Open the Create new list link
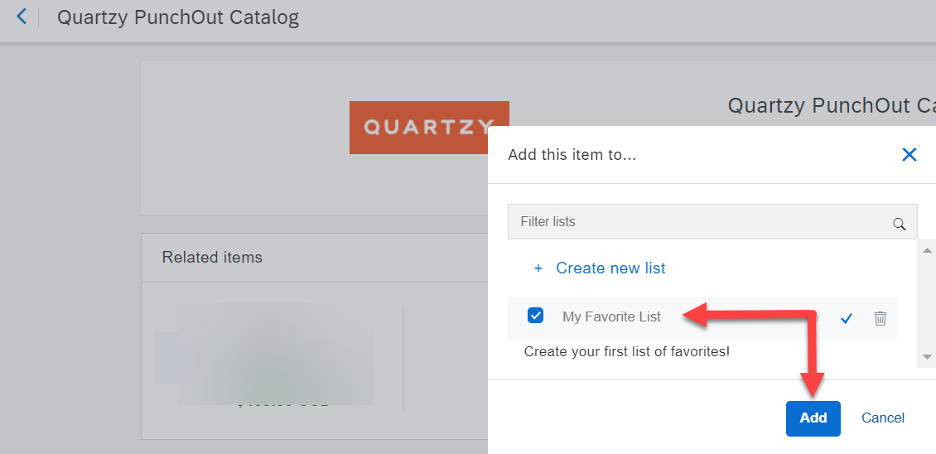 pyautogui.click(x=610, y=268)
